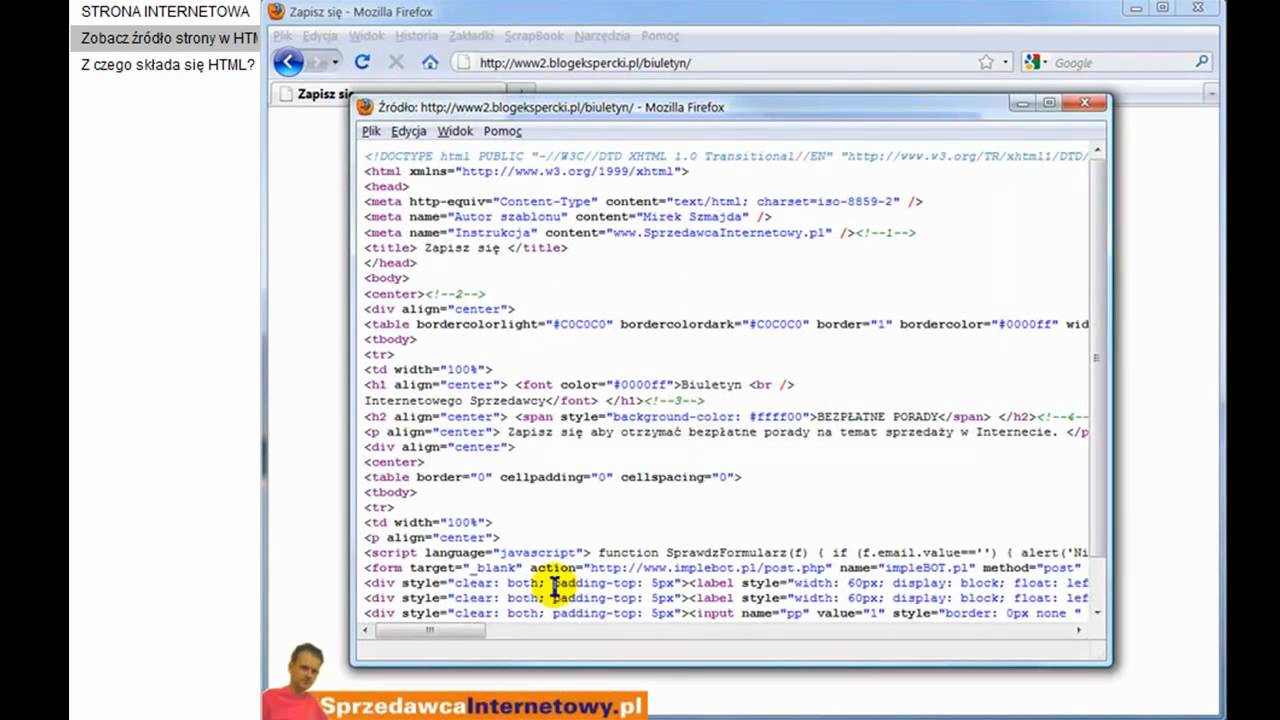This screenshot has height=720, width=1280.
Task: Click 'BEZPŁATNE PORADY' text in source
Action: pos(879,416)
